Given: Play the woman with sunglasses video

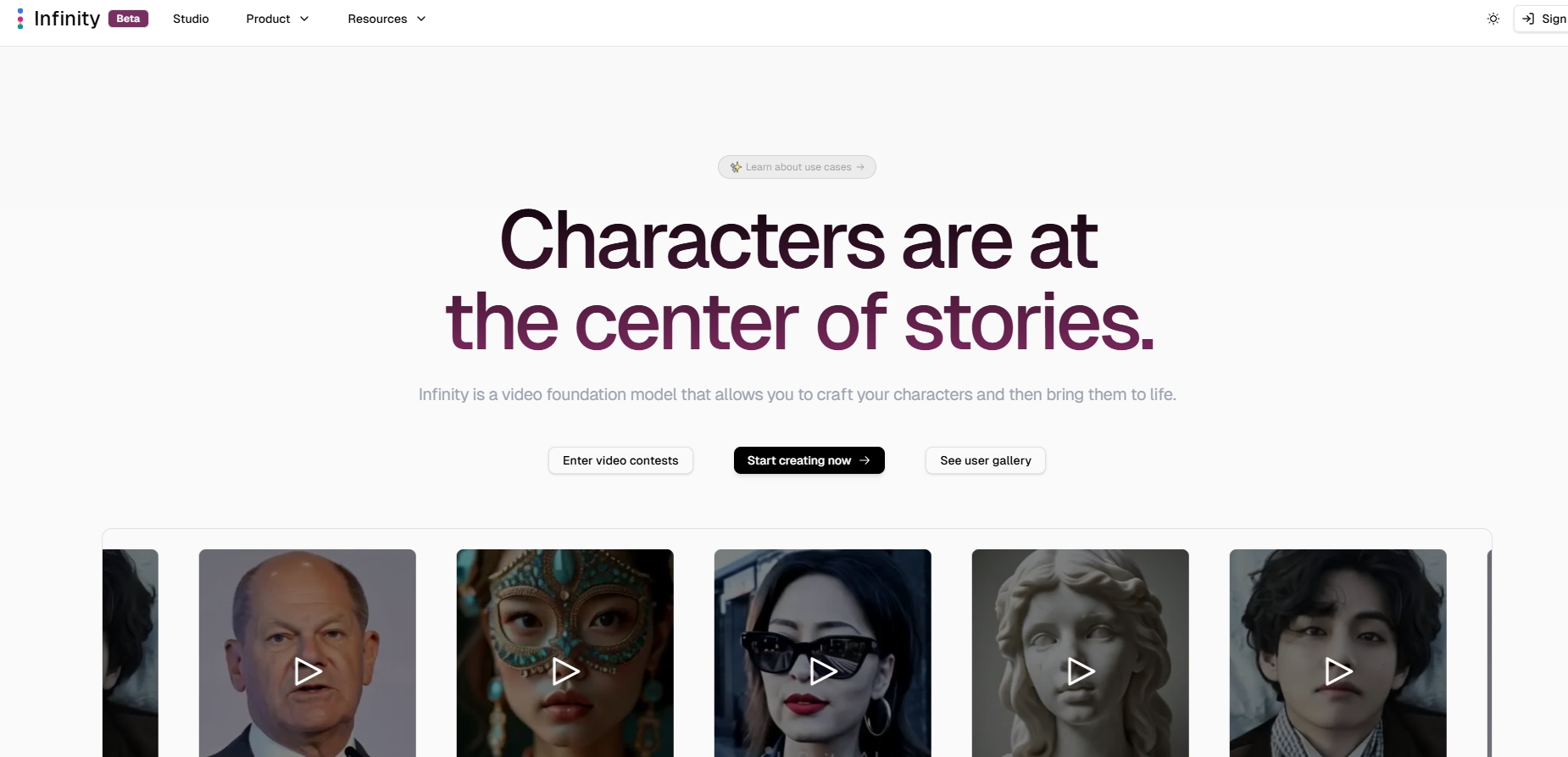Looking at the screenshot, I should tap(823, 671).
